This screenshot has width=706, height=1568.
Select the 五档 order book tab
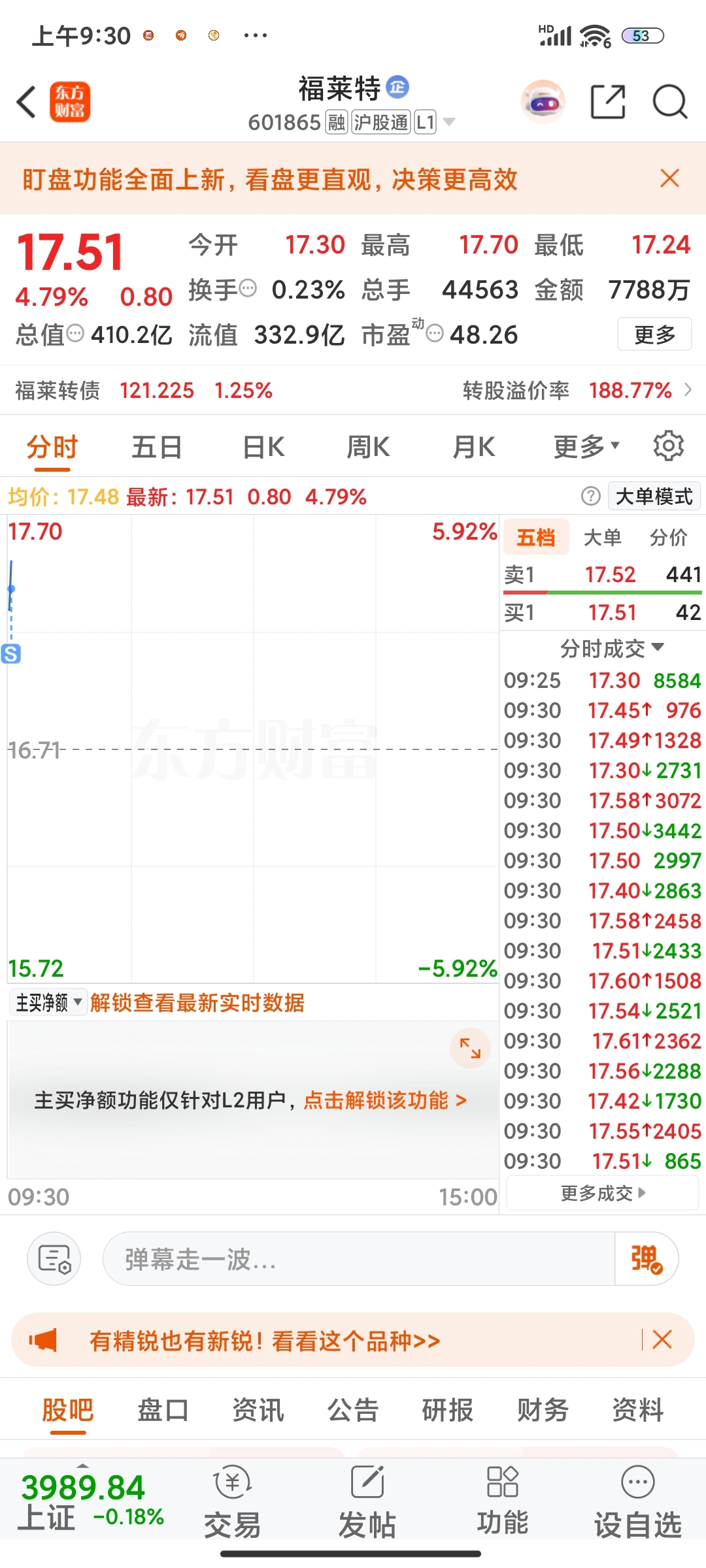[535, 538]
